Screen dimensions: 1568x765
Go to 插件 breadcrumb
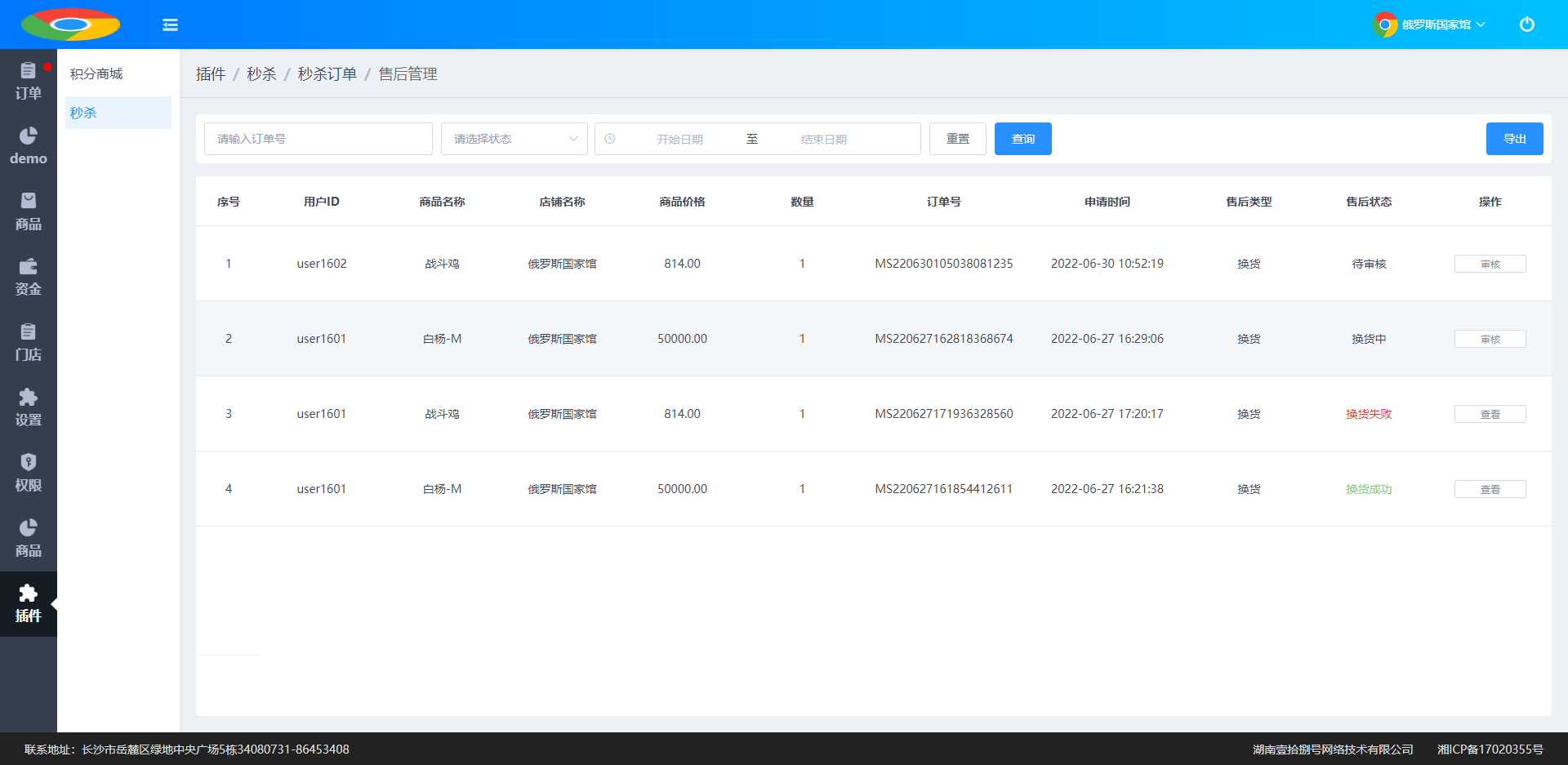(x=211, y=74)
